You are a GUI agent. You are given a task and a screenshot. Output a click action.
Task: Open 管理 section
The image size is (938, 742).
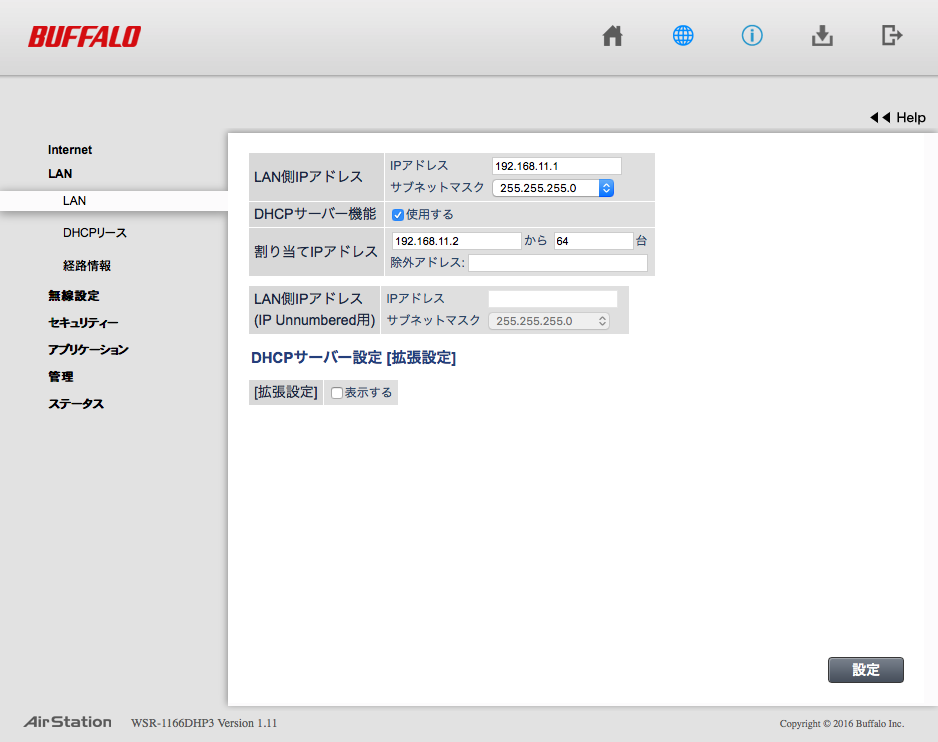pyautogui.click(x=60, y=376)
